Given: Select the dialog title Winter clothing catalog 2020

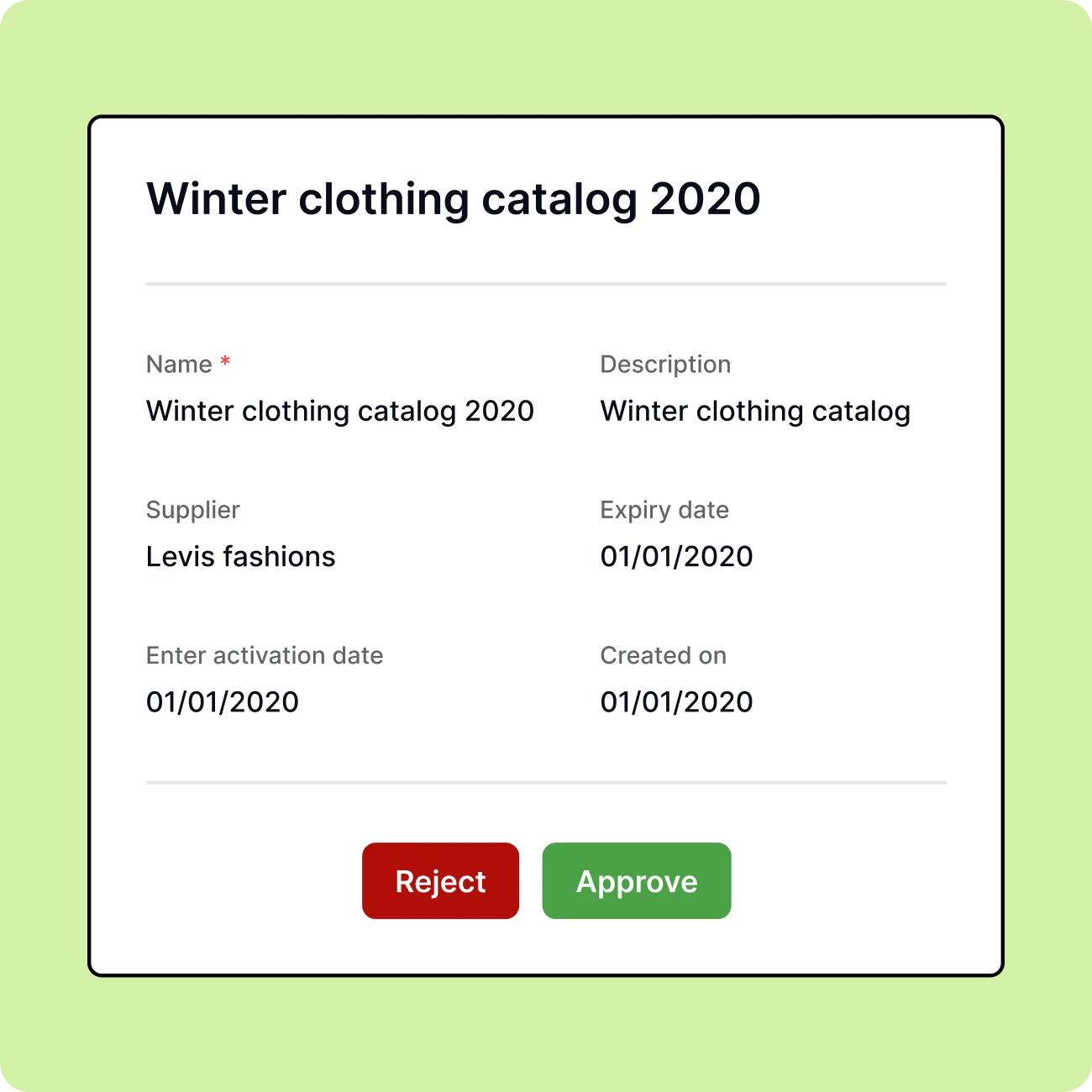Looking at the screenshot, I should (454, 200).
